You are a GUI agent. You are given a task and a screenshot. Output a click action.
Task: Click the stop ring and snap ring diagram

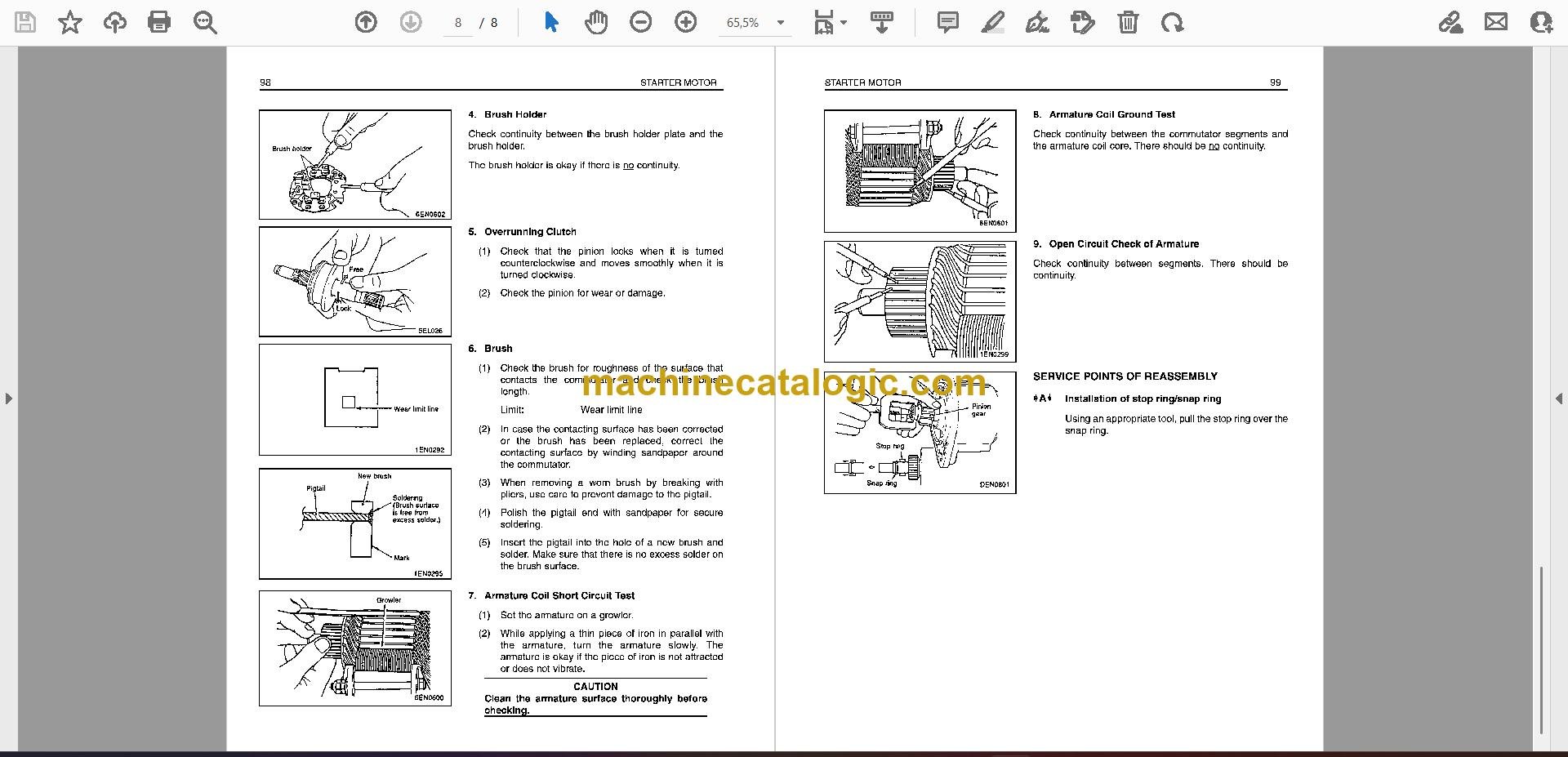(x=920, y=433)
